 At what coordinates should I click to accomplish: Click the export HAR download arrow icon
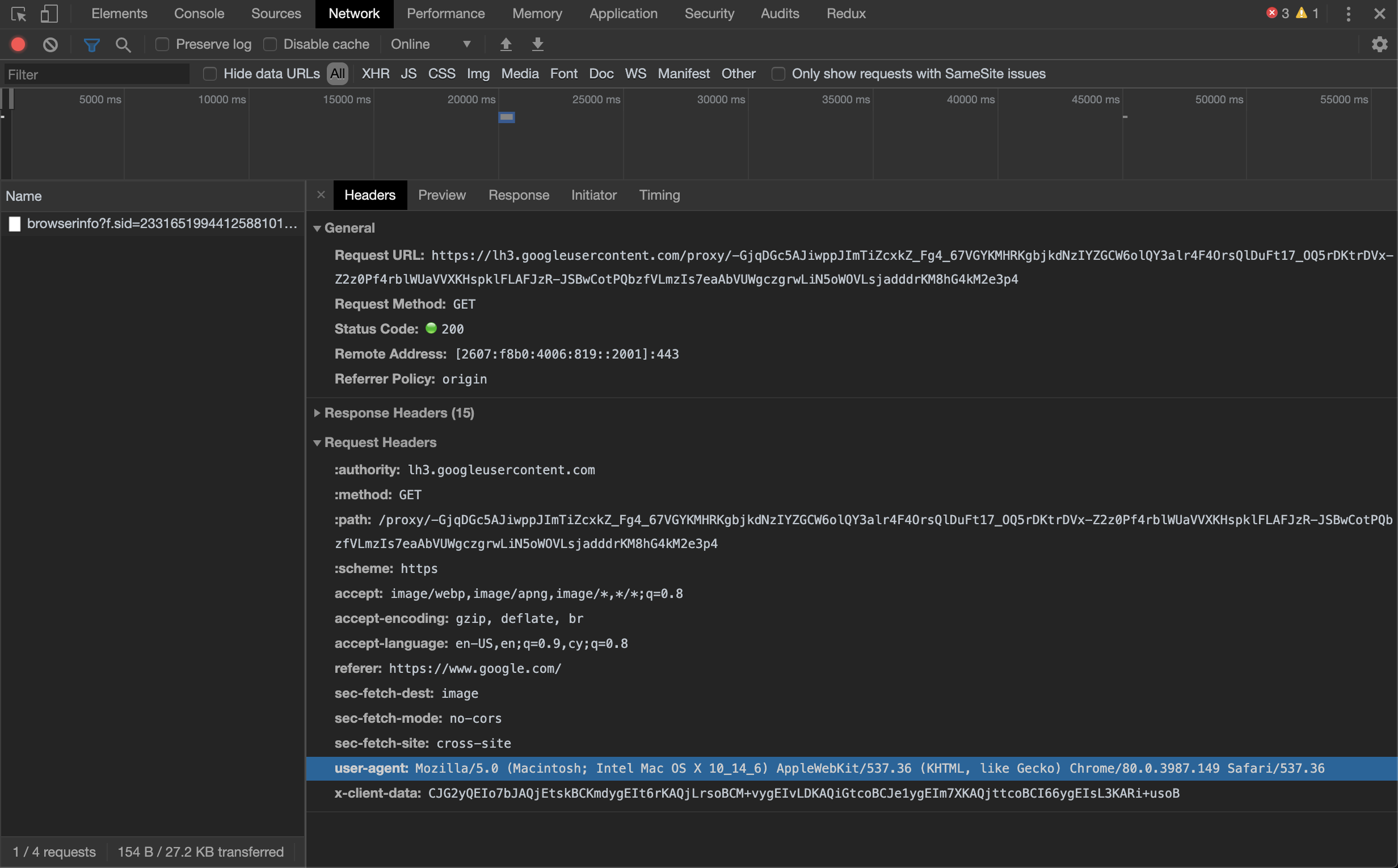click(x=537, y=44)
